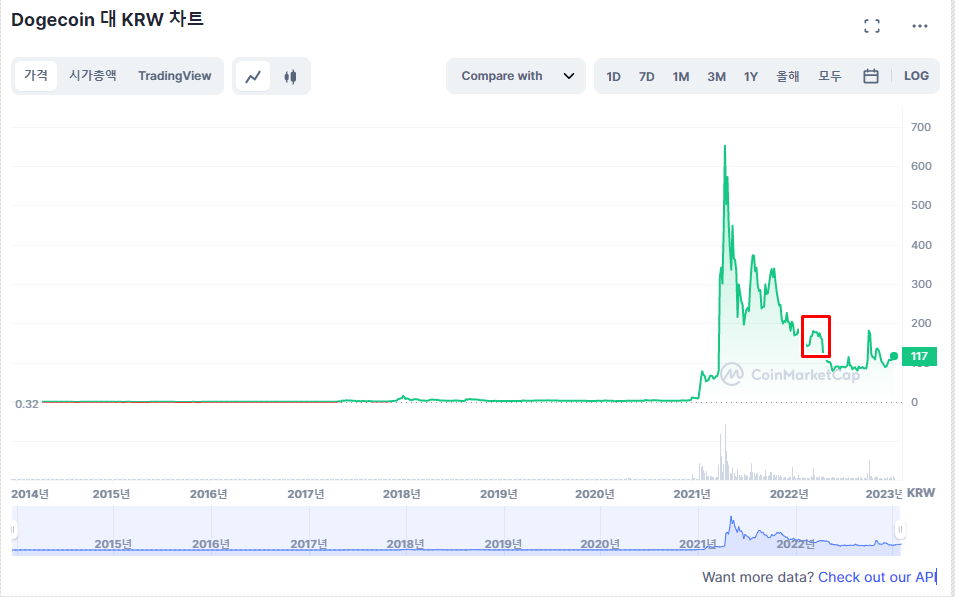The height and width of the screenshot is (597, 955).
Task: Select the 시가총액 tab
Action: (x=93, y=76)
